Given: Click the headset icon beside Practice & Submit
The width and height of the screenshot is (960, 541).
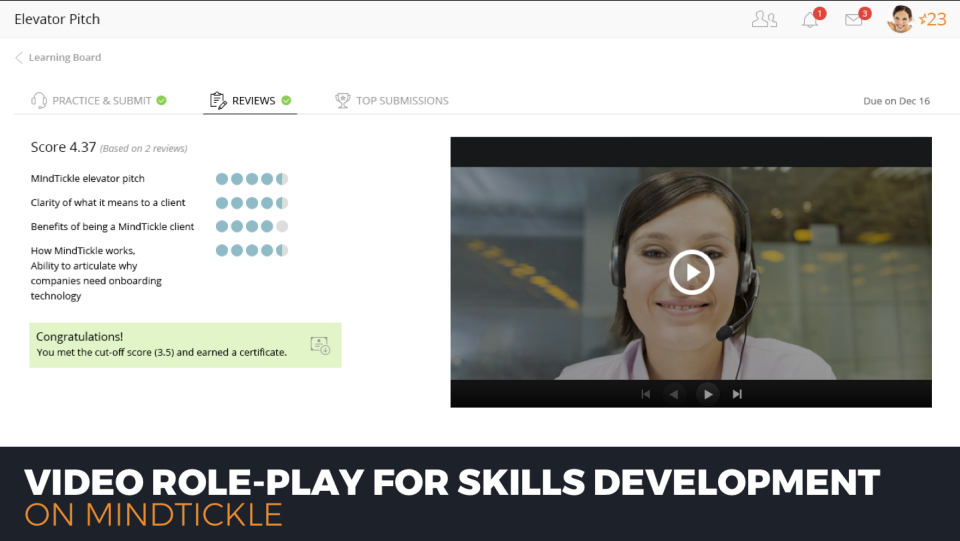Looking at the screenshot, I should pyautogui.click(x=39, y=100).
